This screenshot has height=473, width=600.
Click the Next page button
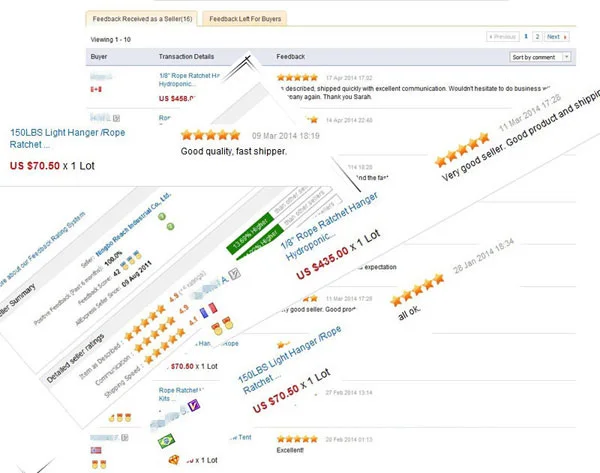(x=556, y=37)
